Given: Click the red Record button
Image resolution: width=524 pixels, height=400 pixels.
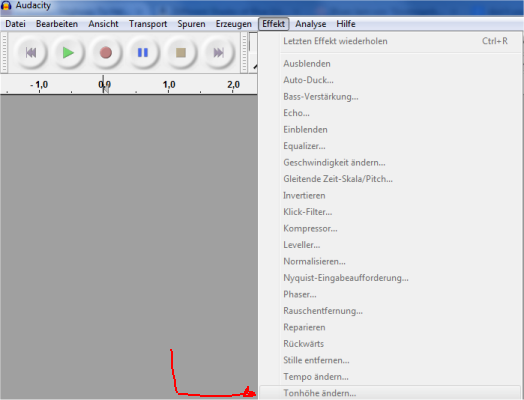Looking at the screenshot, I should [106, 53].
